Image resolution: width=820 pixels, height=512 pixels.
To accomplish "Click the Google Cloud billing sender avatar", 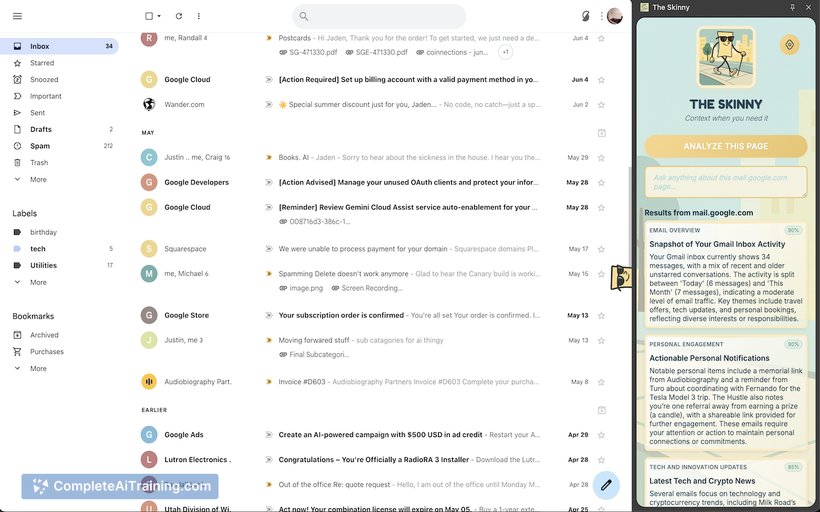I will (x=149, y=79).
